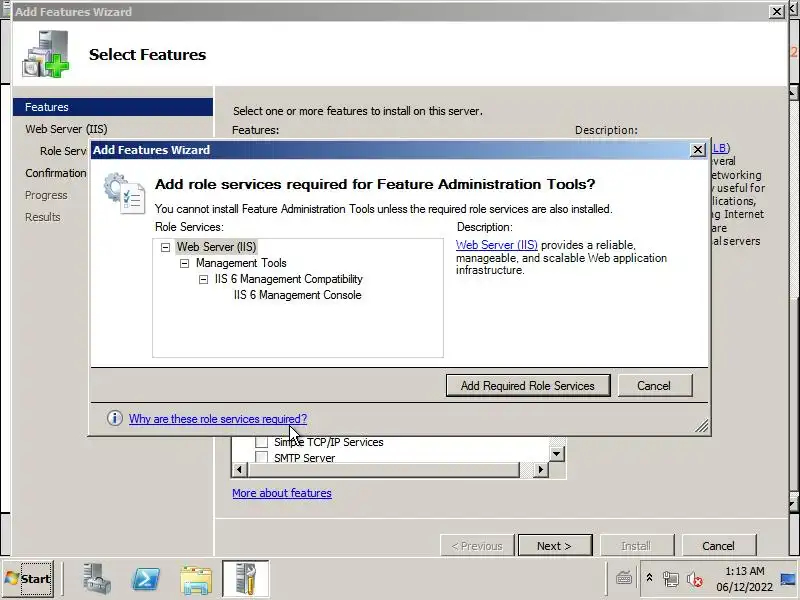800x600 pixels.
Task: Select Features step in wizard sidebar
Action: tap(113, 107)
